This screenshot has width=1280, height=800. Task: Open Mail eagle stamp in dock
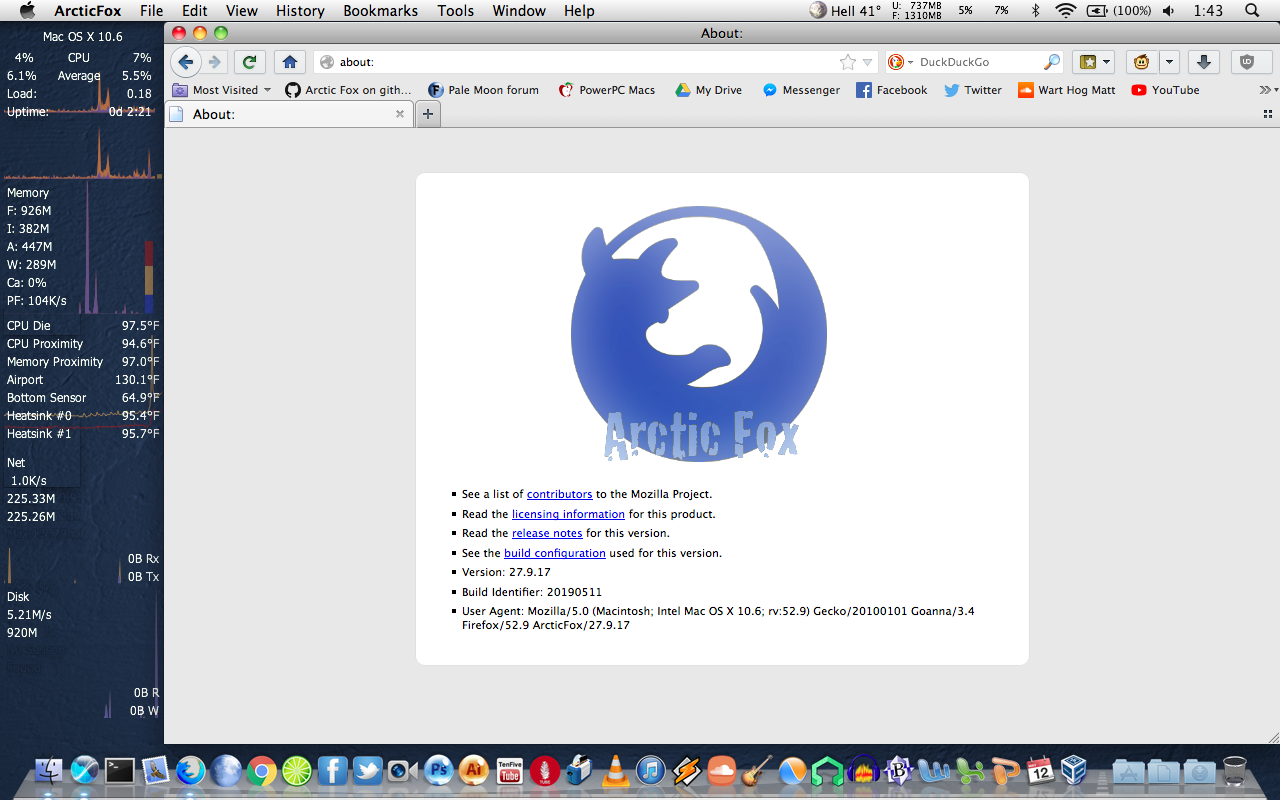155,771
